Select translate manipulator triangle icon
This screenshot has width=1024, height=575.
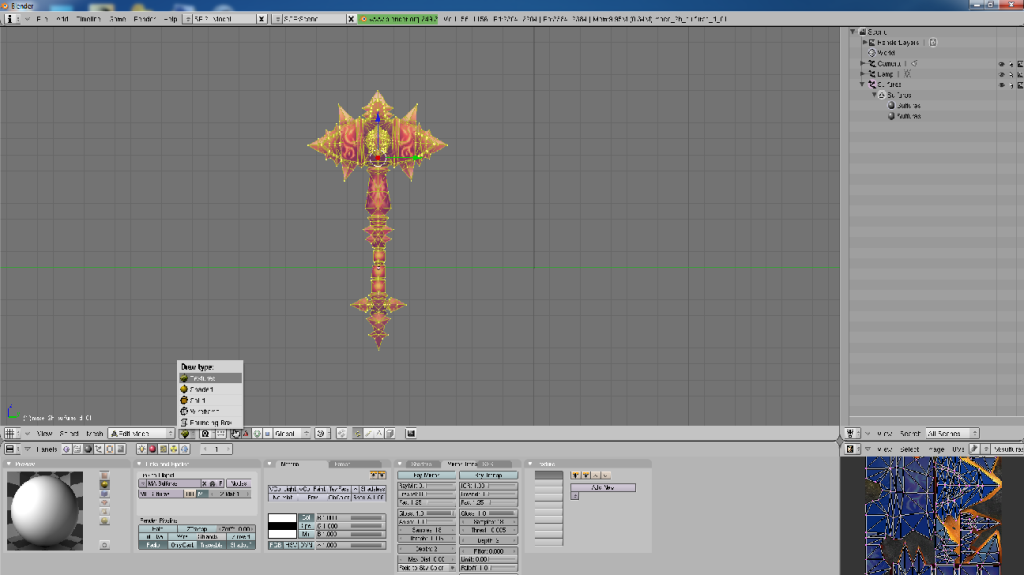(x=246, y=433)
